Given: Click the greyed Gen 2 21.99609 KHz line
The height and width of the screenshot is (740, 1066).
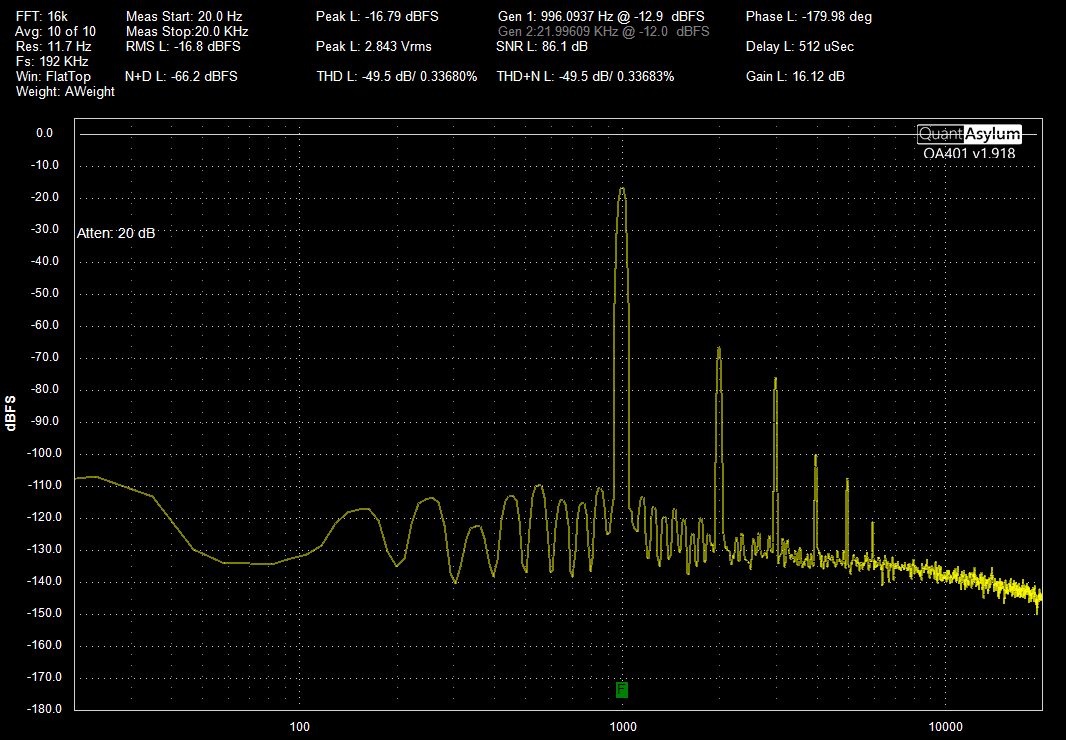Looking at the screenshot, I should pos(604,31).
